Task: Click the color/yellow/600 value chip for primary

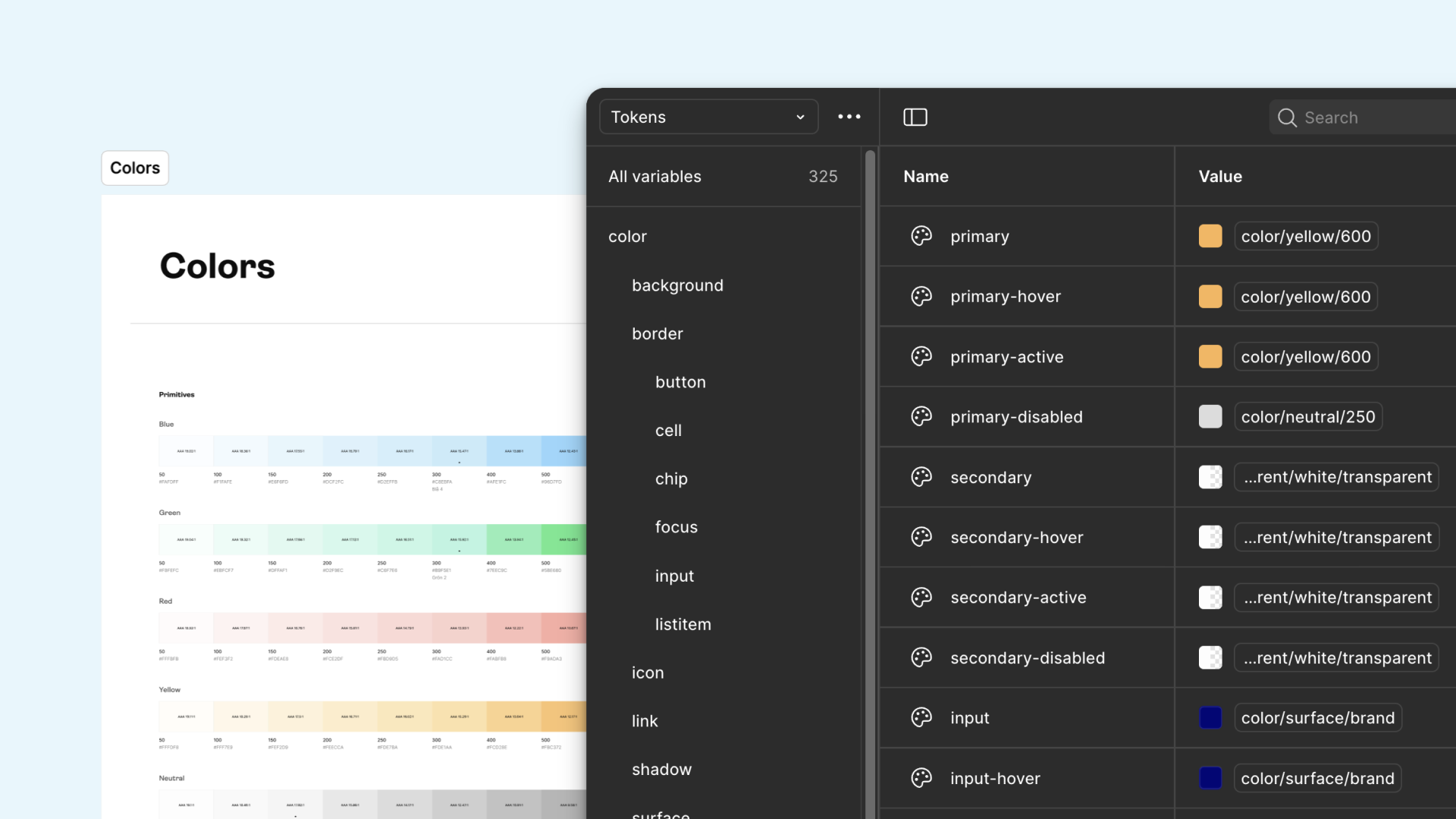Action: pyautogui.click(x=1305, y=236)
